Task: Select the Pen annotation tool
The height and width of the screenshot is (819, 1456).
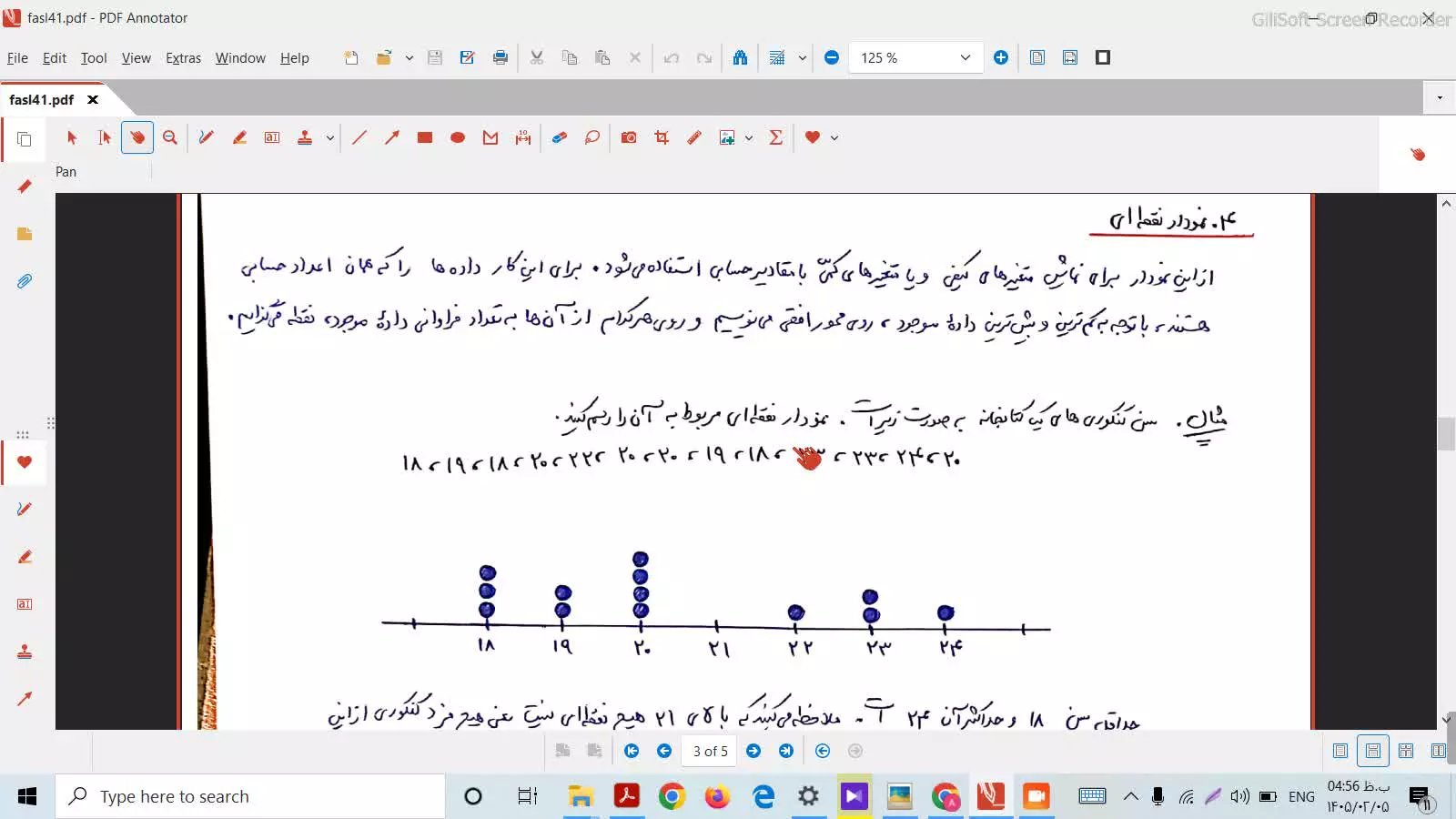Action: click(207, 137)
